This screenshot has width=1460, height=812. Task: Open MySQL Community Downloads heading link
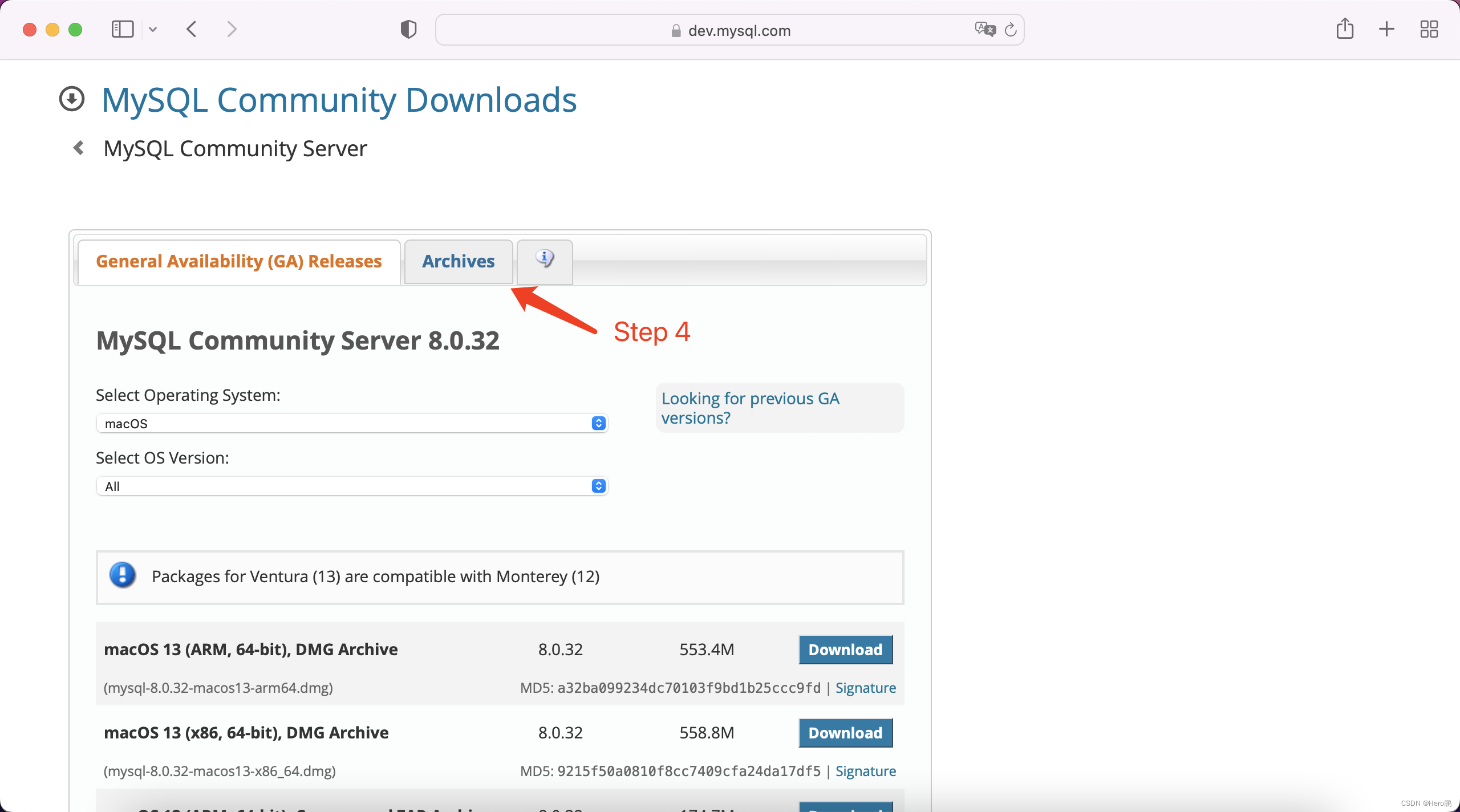click(339, 100)
